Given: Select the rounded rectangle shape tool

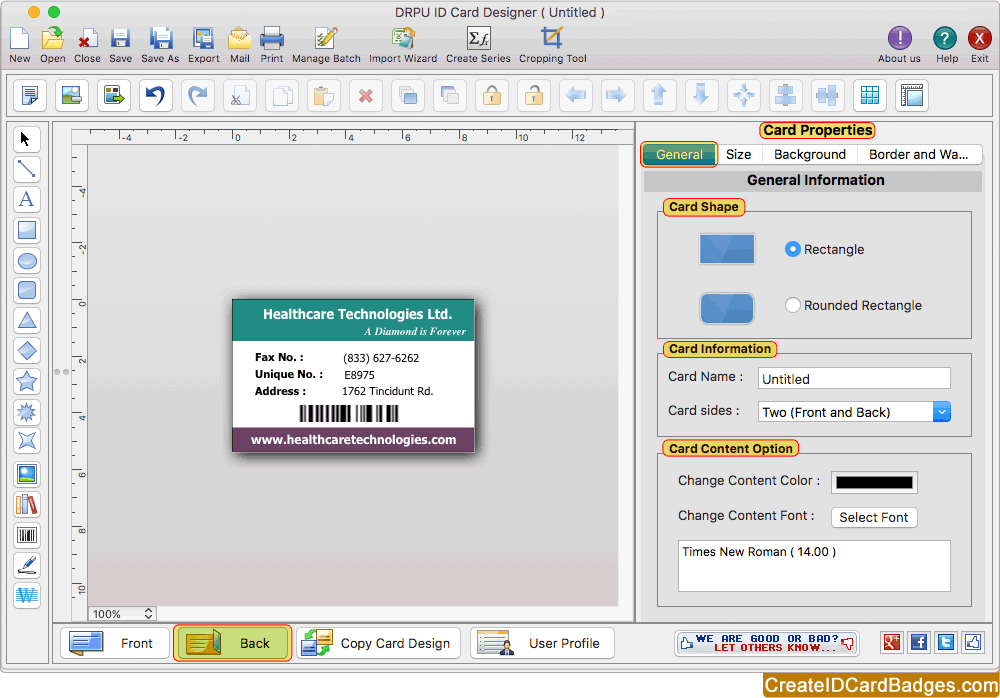Looking at the screenshot, I should pos(27,290).
